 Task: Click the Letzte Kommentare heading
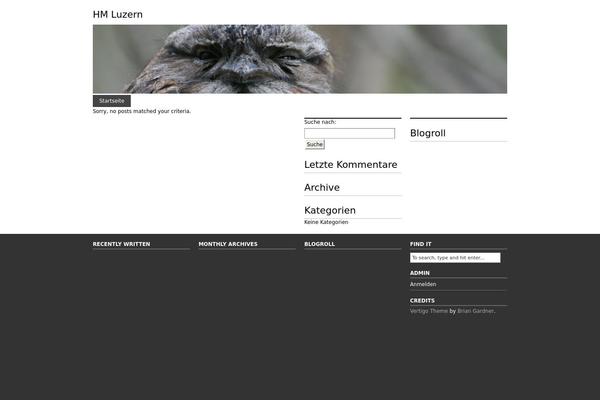tap(351, 165)
